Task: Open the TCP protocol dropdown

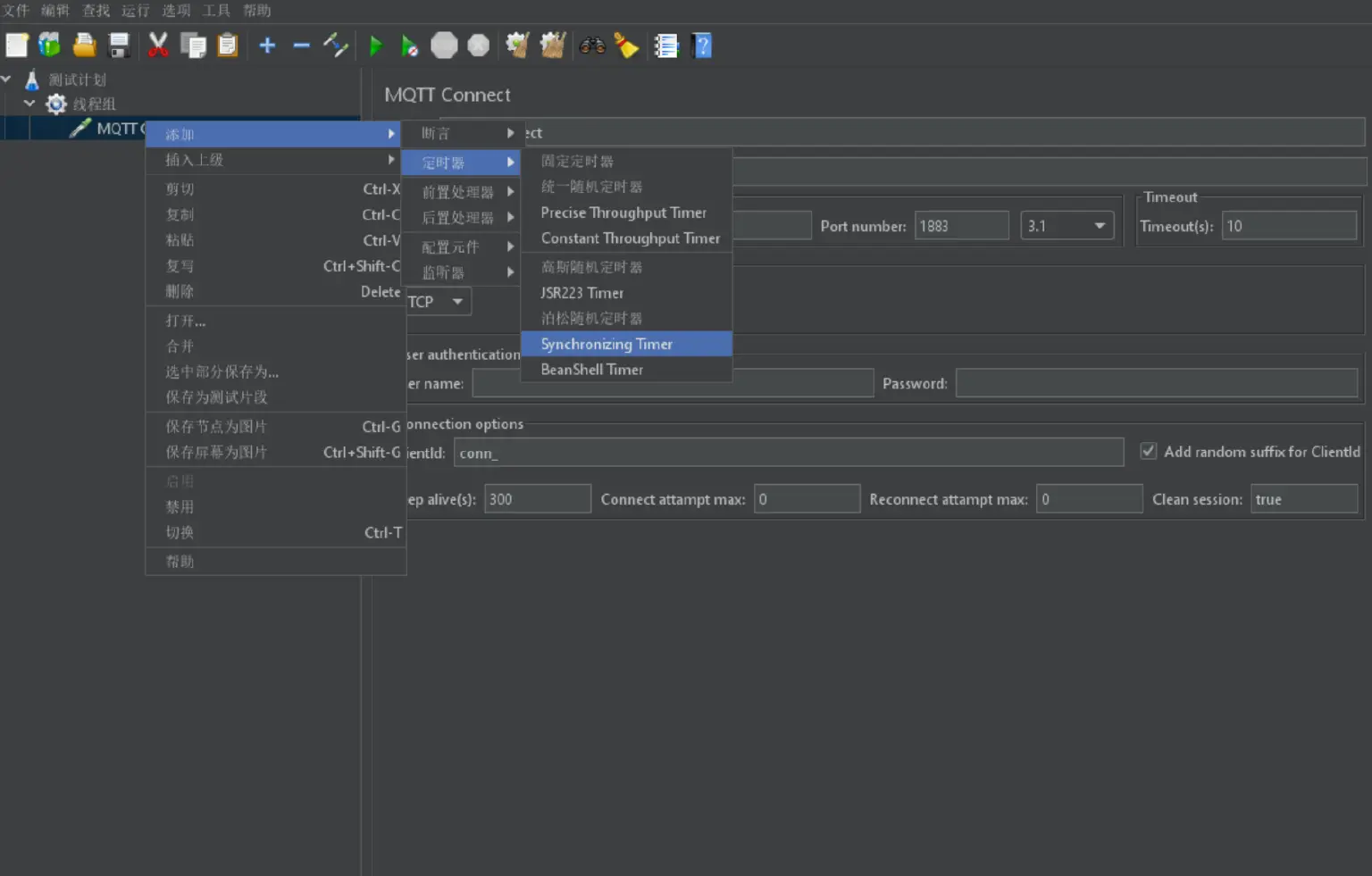Action: pos(438,302)
